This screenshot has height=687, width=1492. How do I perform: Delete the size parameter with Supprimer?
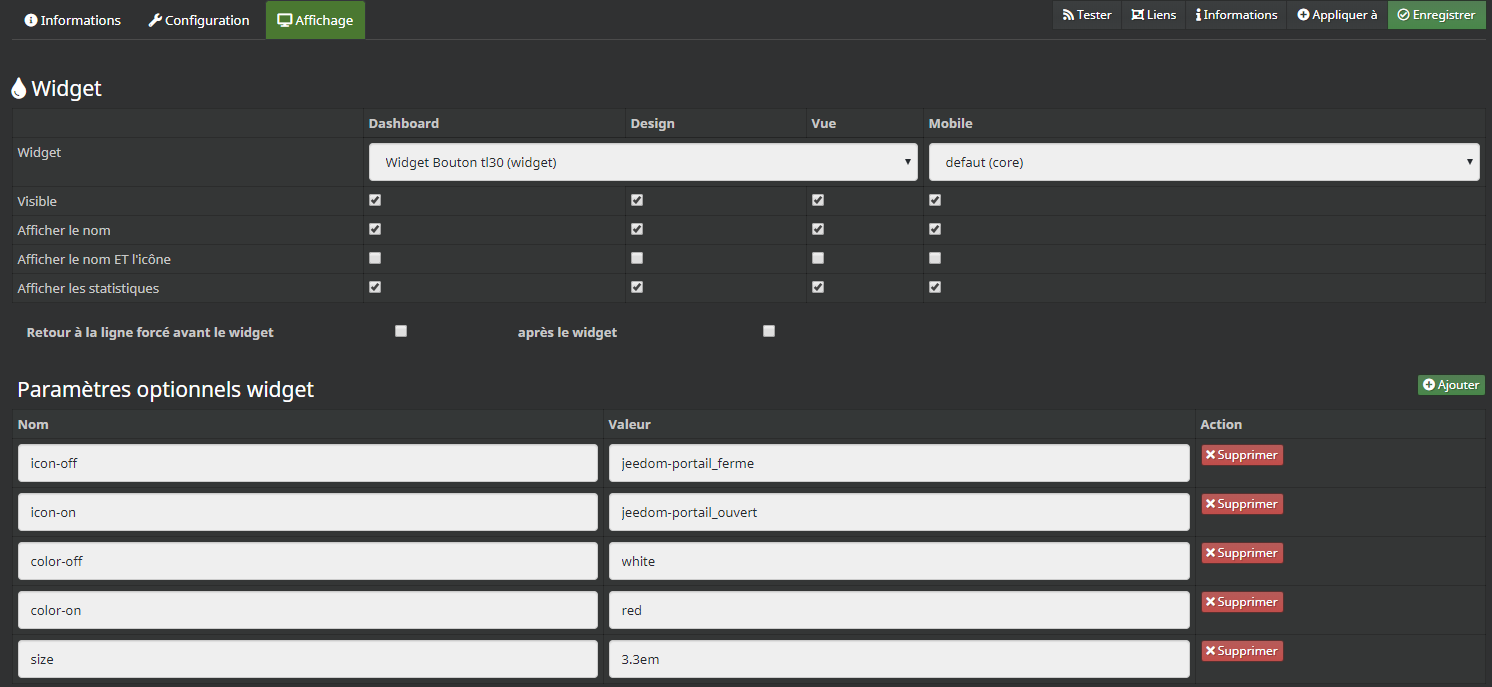click(1242, 651)
